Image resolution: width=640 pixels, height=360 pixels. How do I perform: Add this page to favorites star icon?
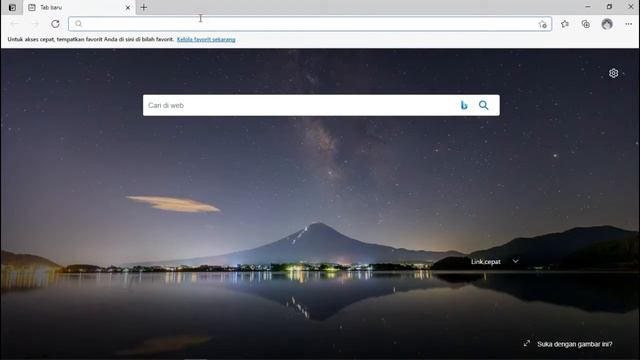pos(542,24)
